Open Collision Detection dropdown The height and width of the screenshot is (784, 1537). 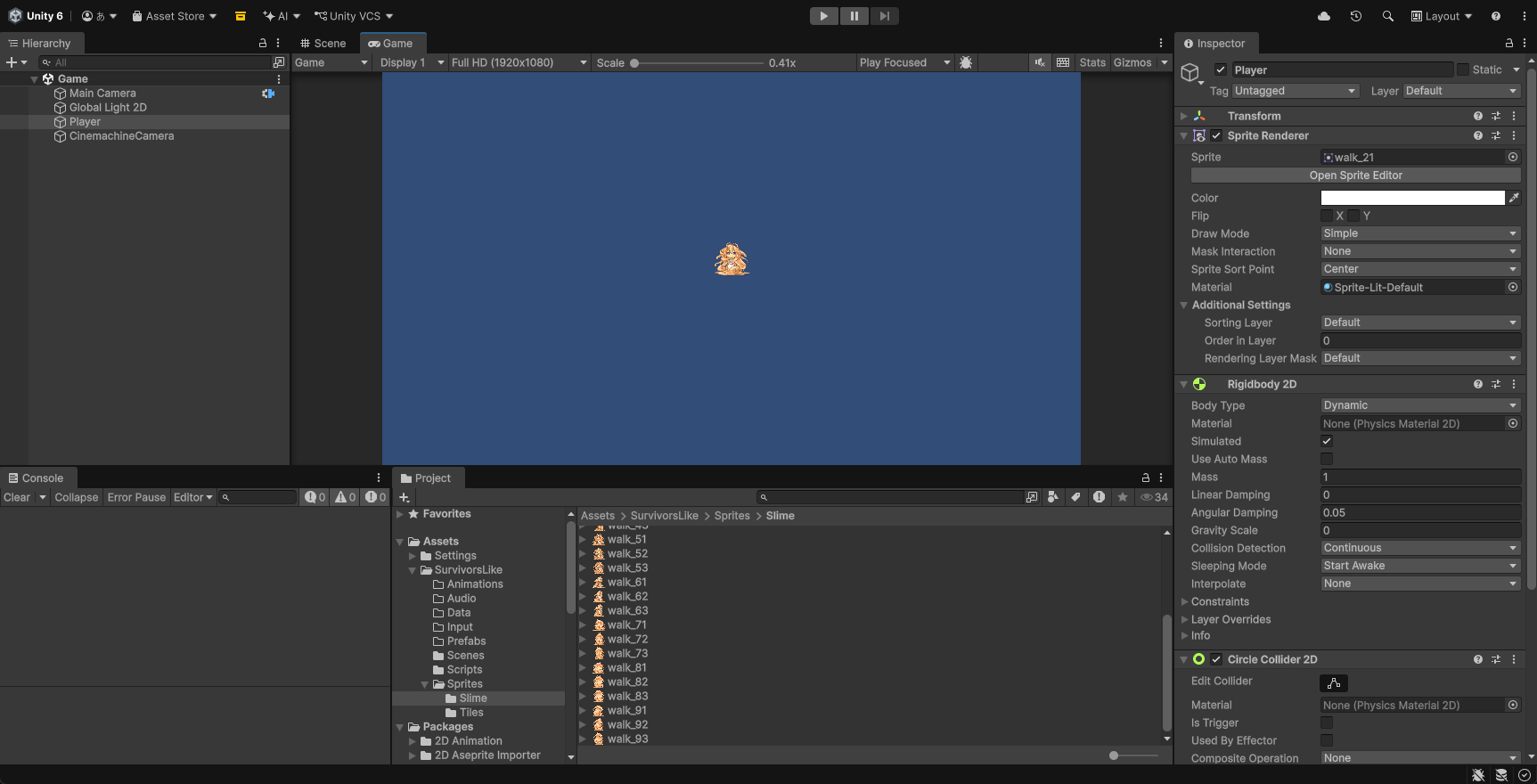coord(1420,548)
